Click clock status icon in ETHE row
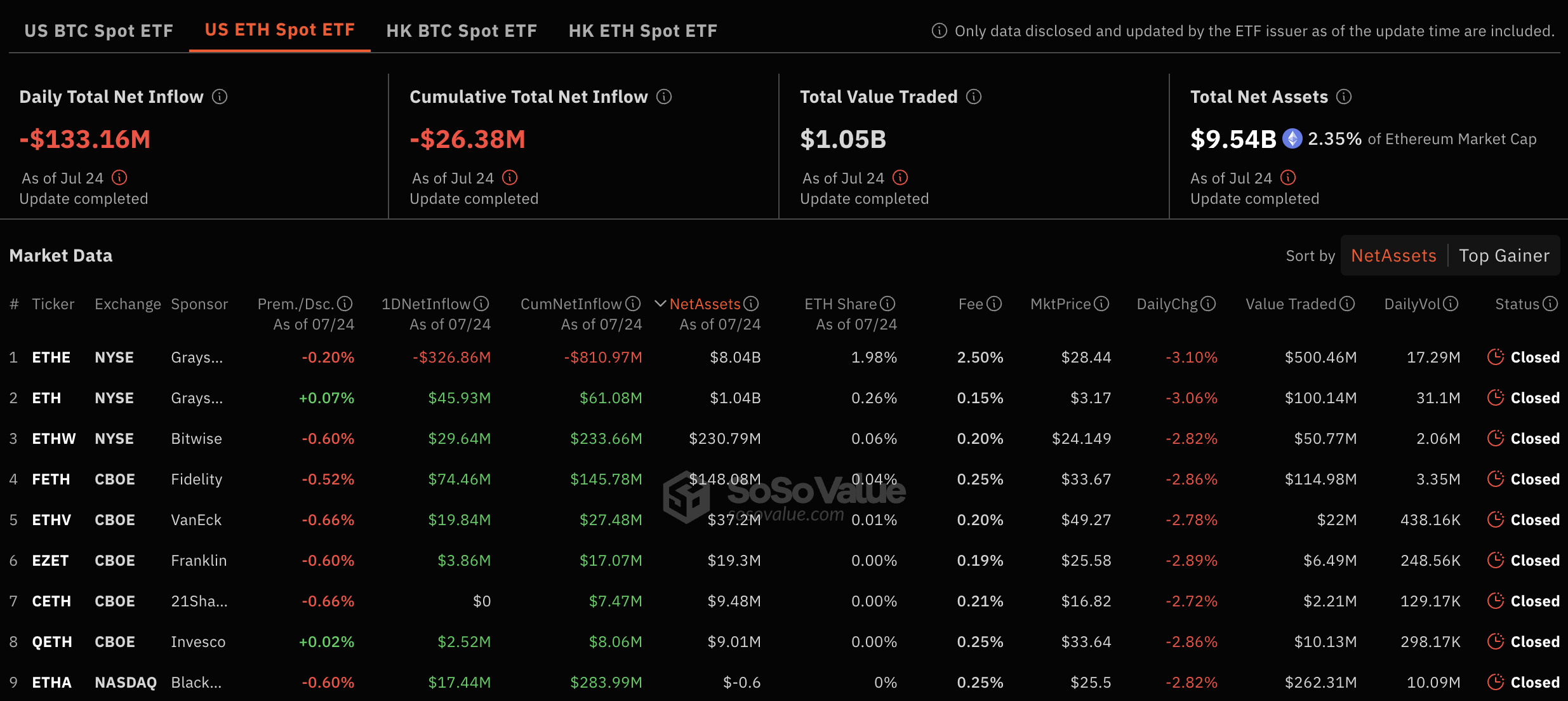The height and width of the screenshot is (701, 1568). 1495,357
